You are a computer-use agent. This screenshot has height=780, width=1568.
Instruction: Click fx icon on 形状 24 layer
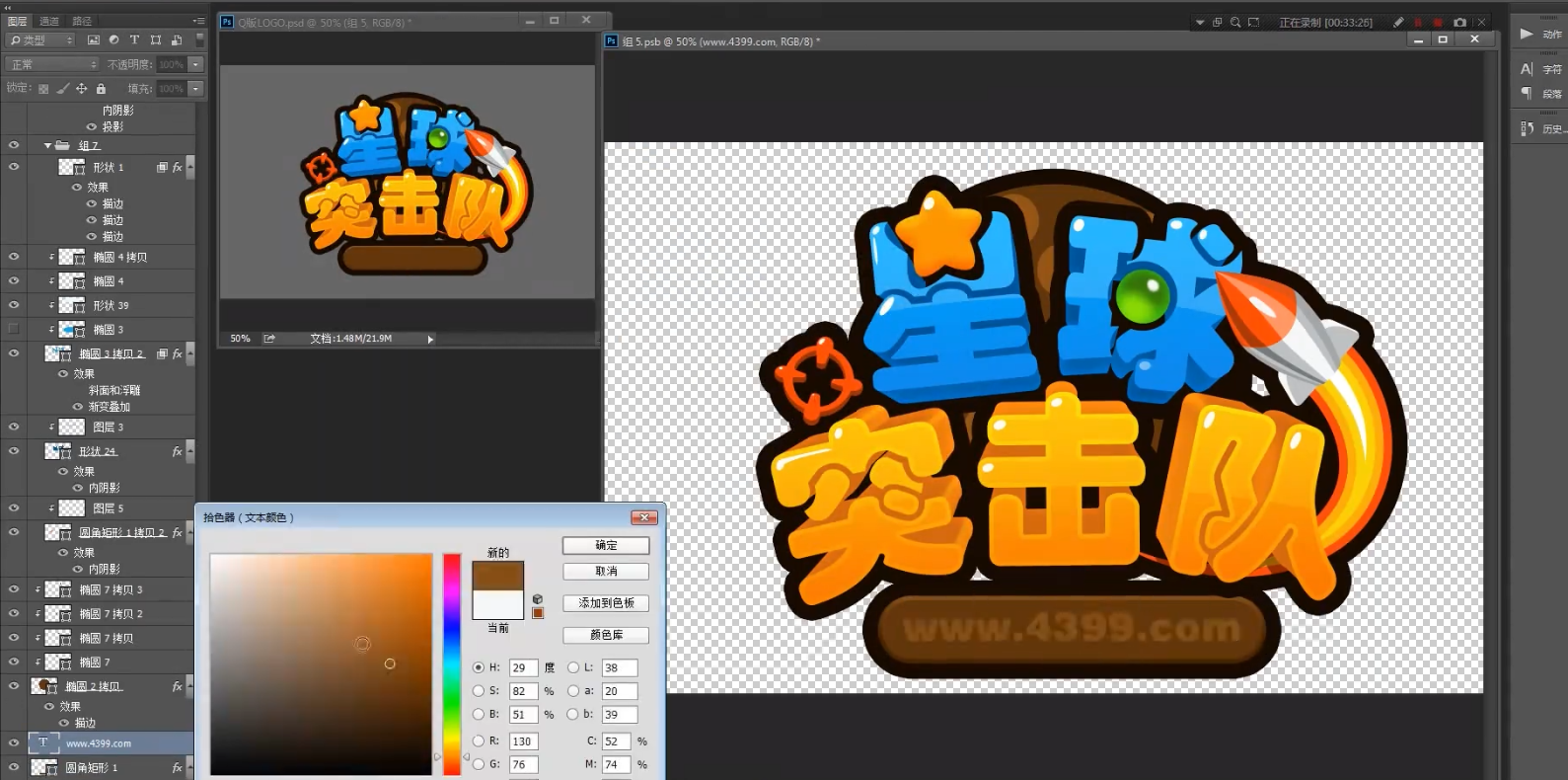tap(177, 451)
